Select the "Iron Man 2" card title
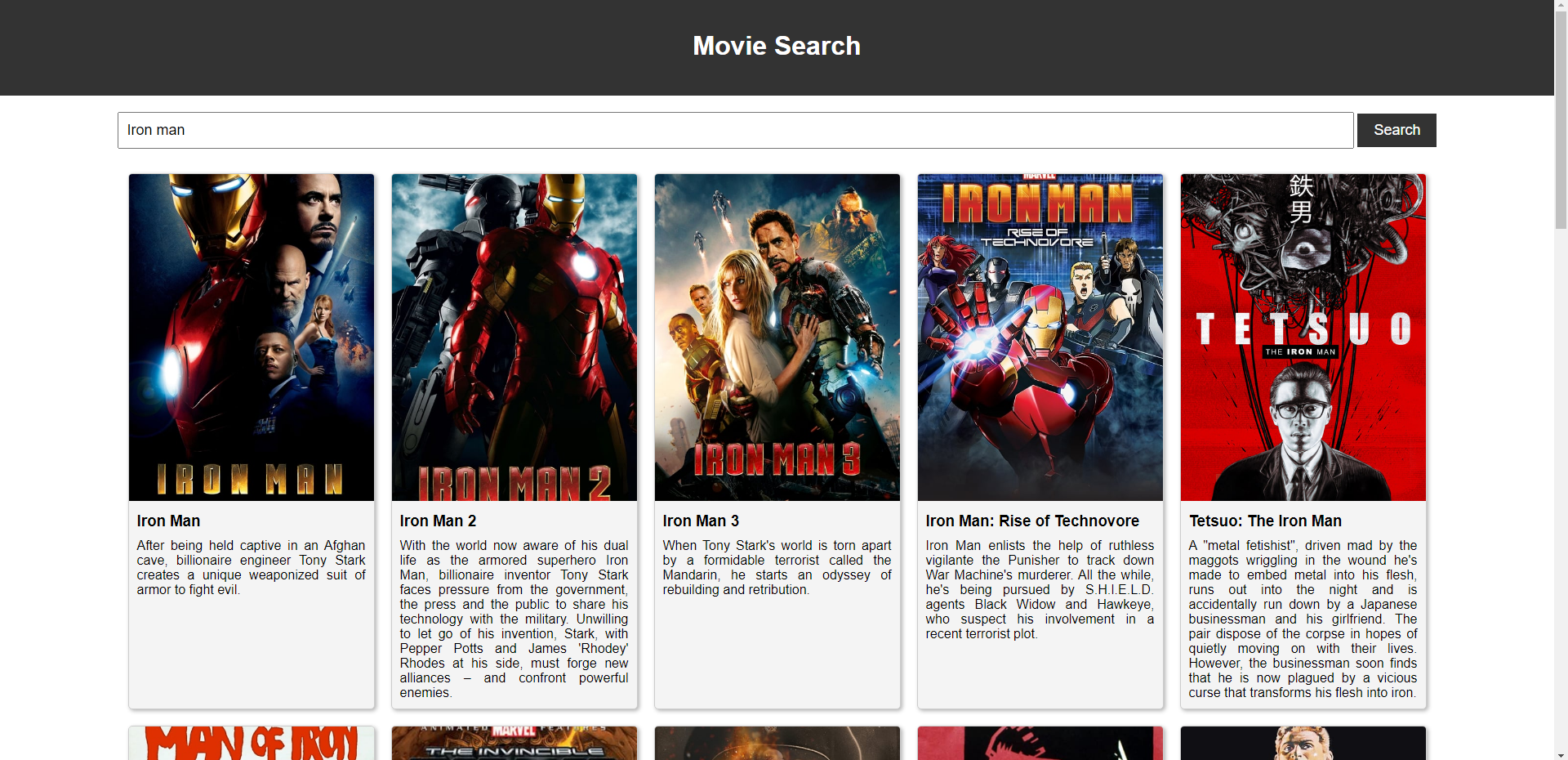This screenshot has height=760, width=1568. coord(438,521)
